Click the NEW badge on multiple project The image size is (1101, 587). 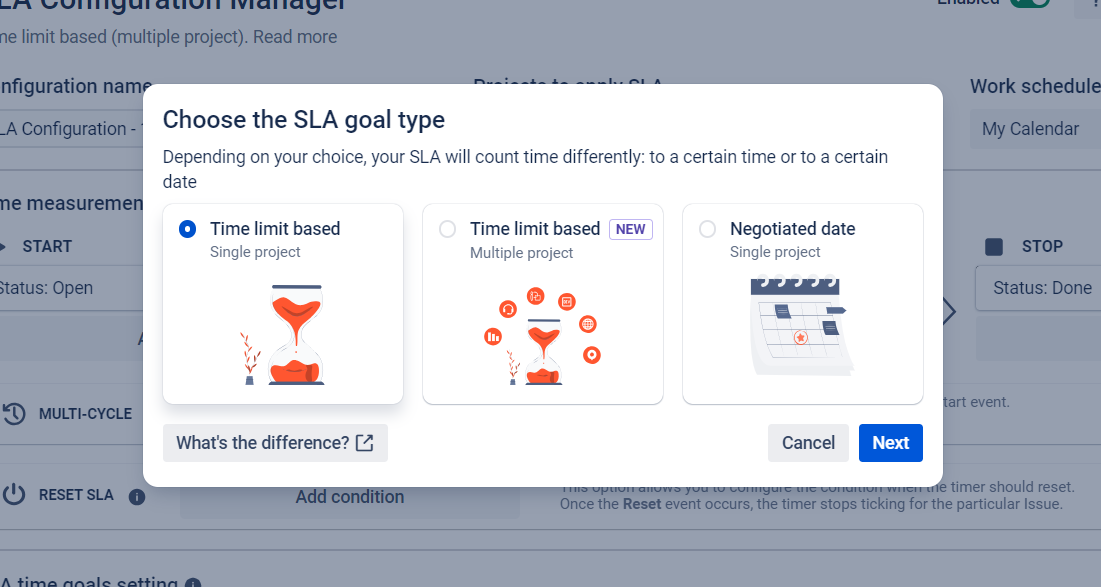click(x=630, y=229)
